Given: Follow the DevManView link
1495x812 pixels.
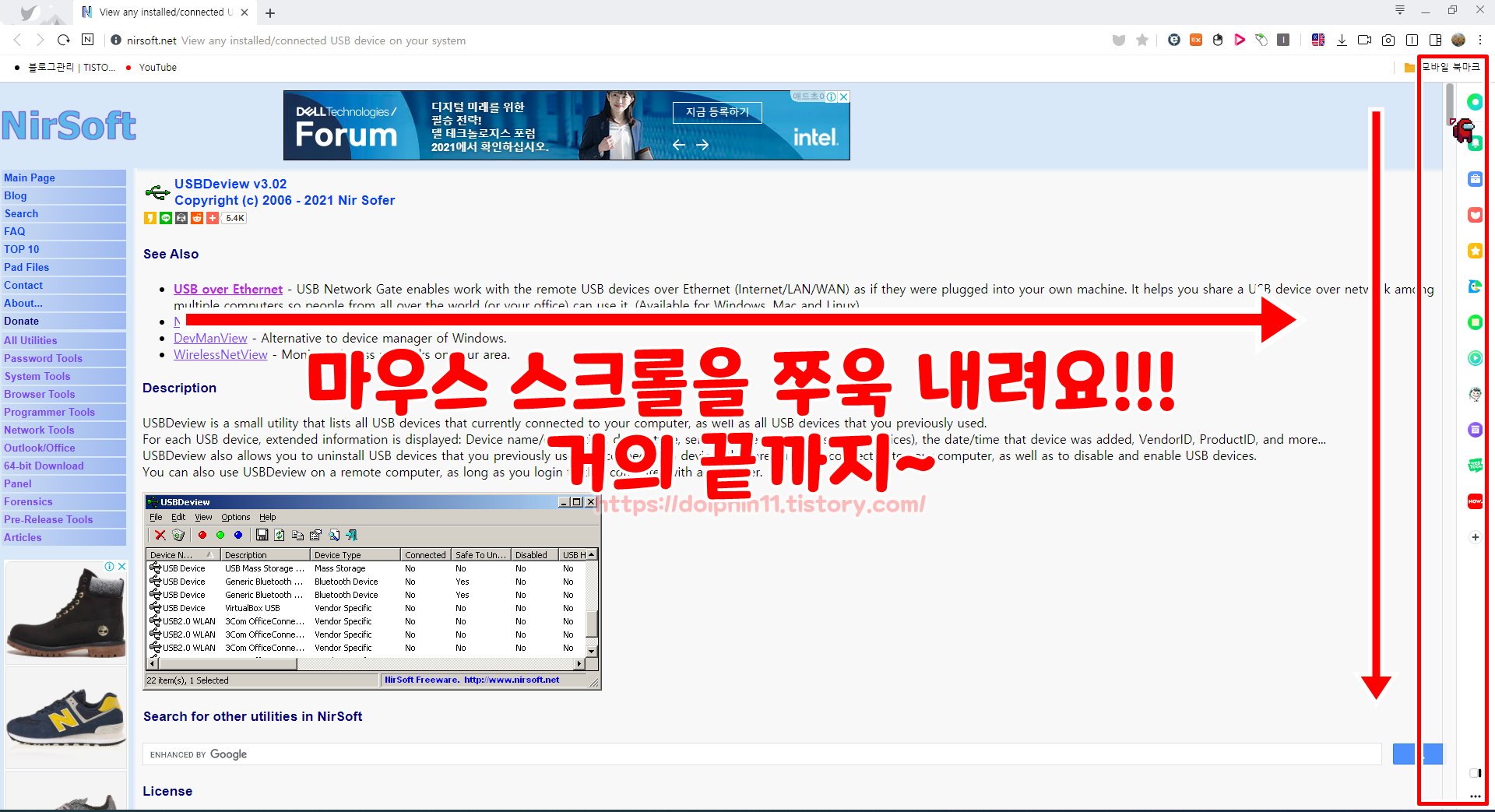Looking at the screenshot, I should [x=210, y=338].
